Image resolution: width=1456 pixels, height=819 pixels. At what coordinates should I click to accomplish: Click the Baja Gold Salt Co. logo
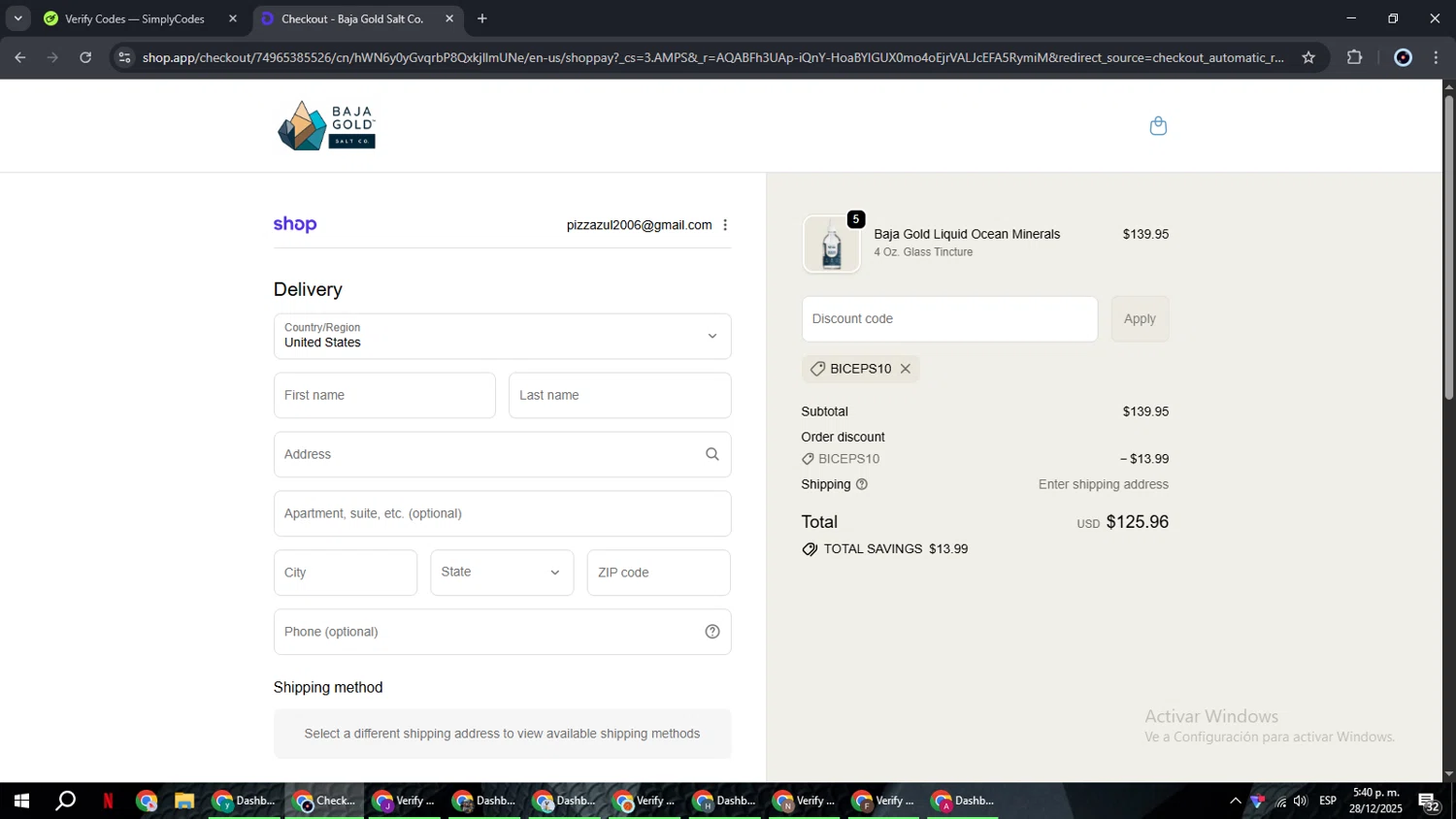click(327, 125)
